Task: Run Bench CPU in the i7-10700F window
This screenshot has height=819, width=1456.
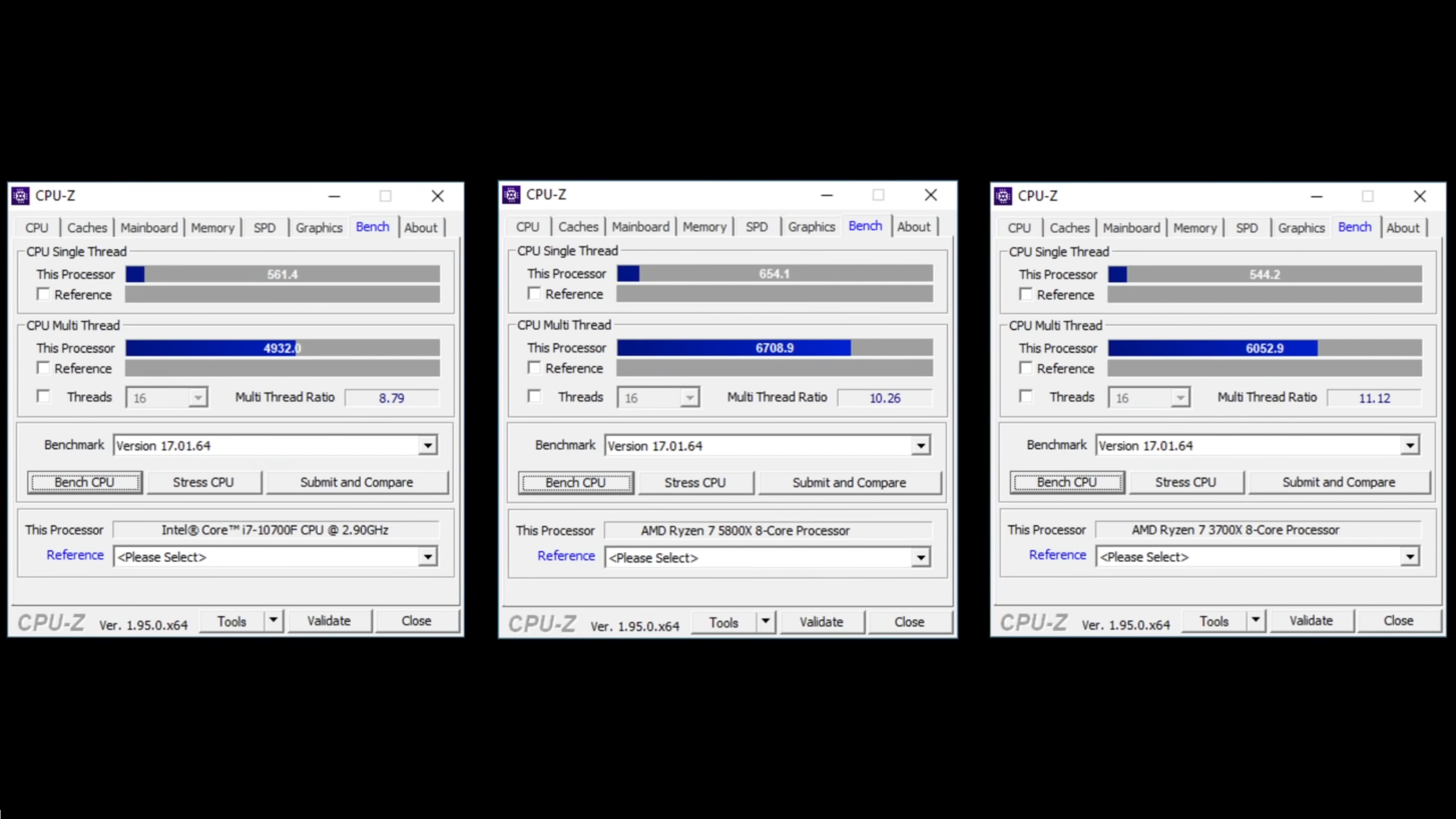Action: pos(85,482)
